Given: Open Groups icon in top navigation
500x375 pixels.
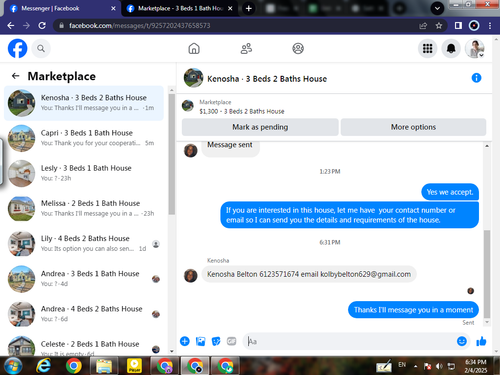Looking at the screenshot, I should [298, 49].
